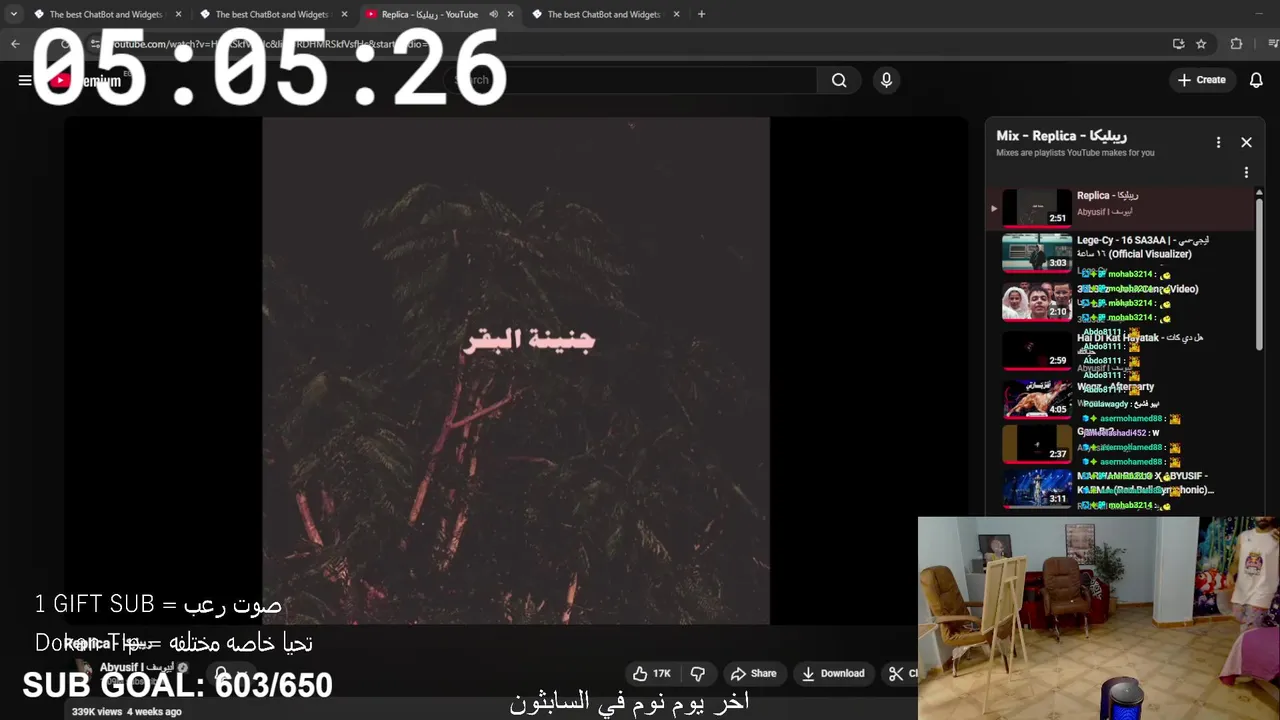The width and height of the screenshot is (1280, 720).
Task: Click the Clip scissors button
Action: click(902, 673)
